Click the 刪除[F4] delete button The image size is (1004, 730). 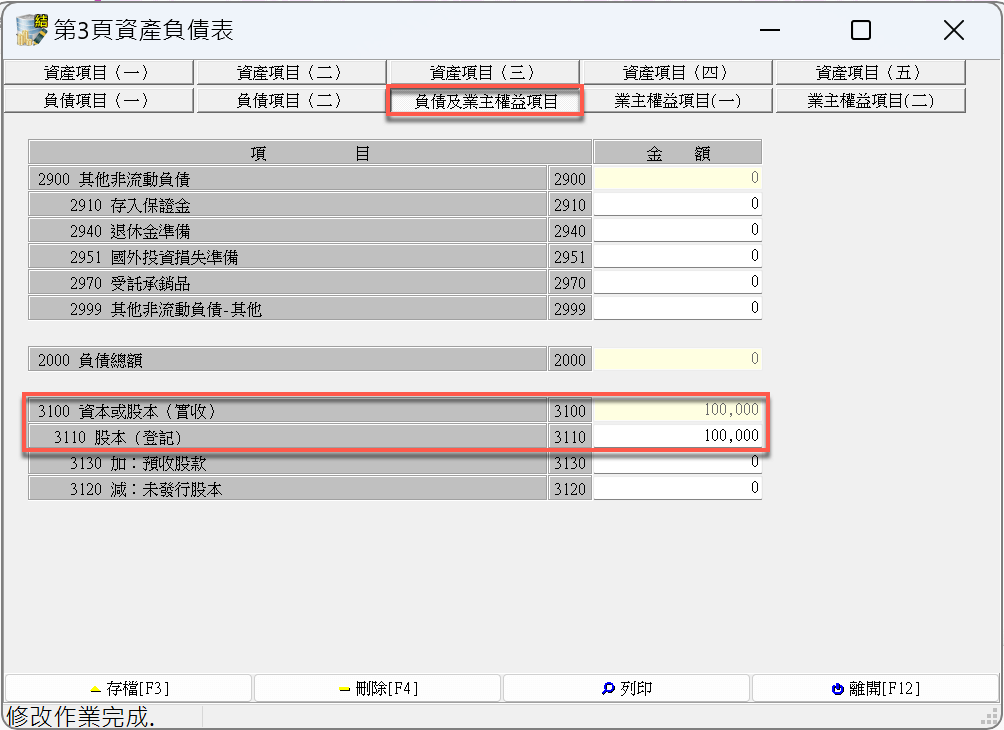(377, 688)
